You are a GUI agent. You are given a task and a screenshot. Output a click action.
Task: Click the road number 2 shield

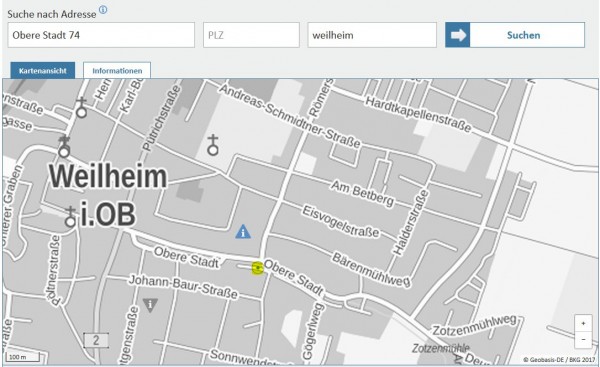[96, 340]
